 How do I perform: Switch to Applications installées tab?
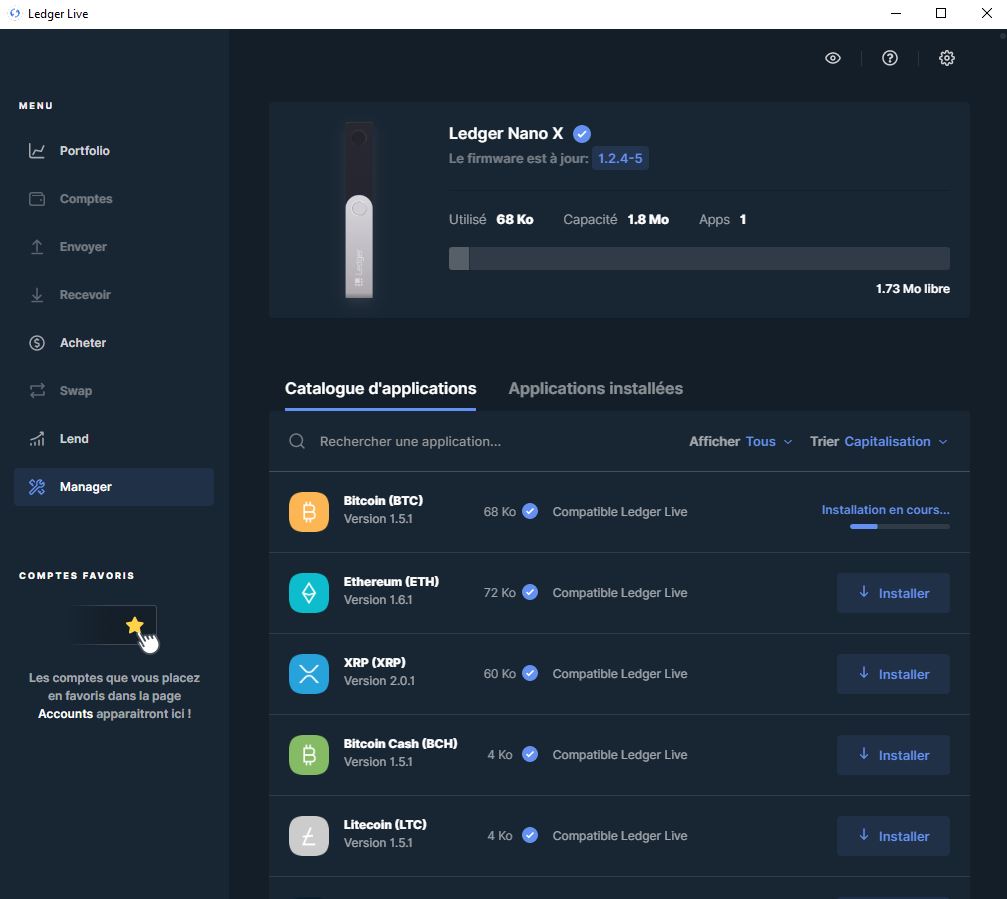coord(595,388)
